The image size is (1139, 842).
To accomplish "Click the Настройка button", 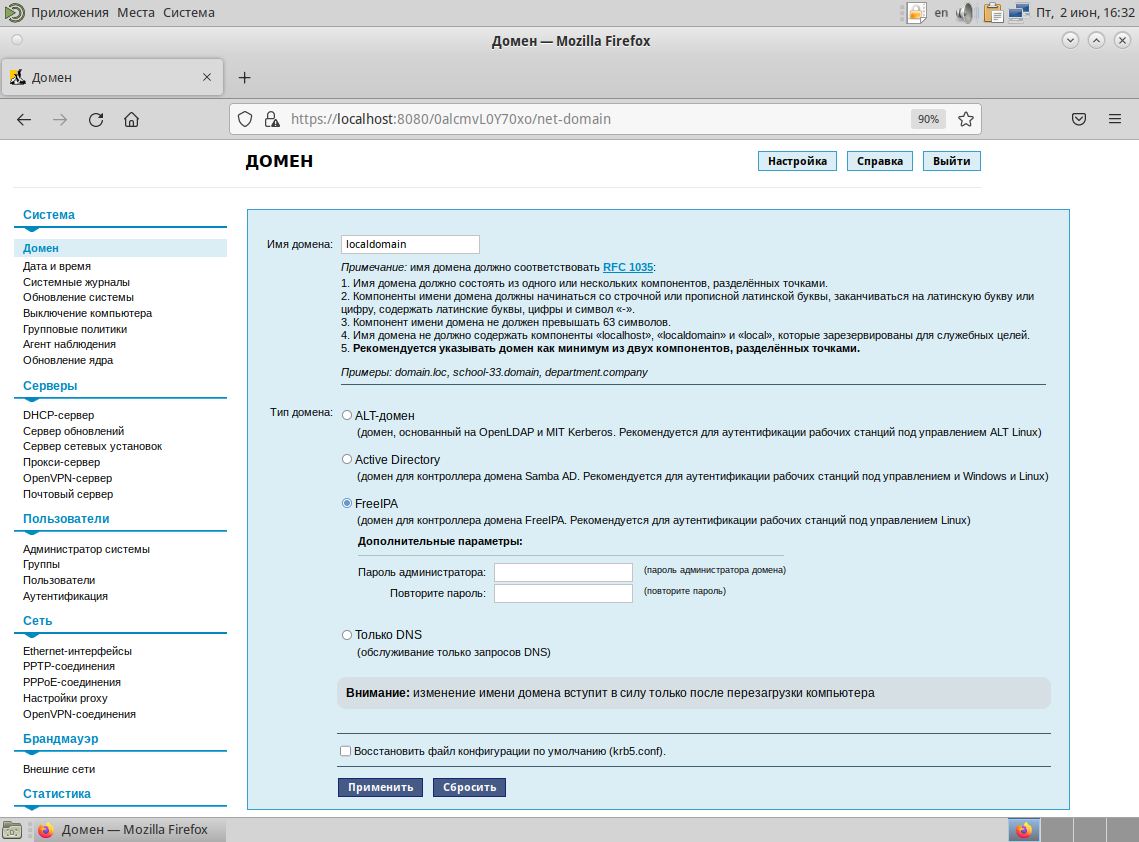I will (x=797, y=161).
